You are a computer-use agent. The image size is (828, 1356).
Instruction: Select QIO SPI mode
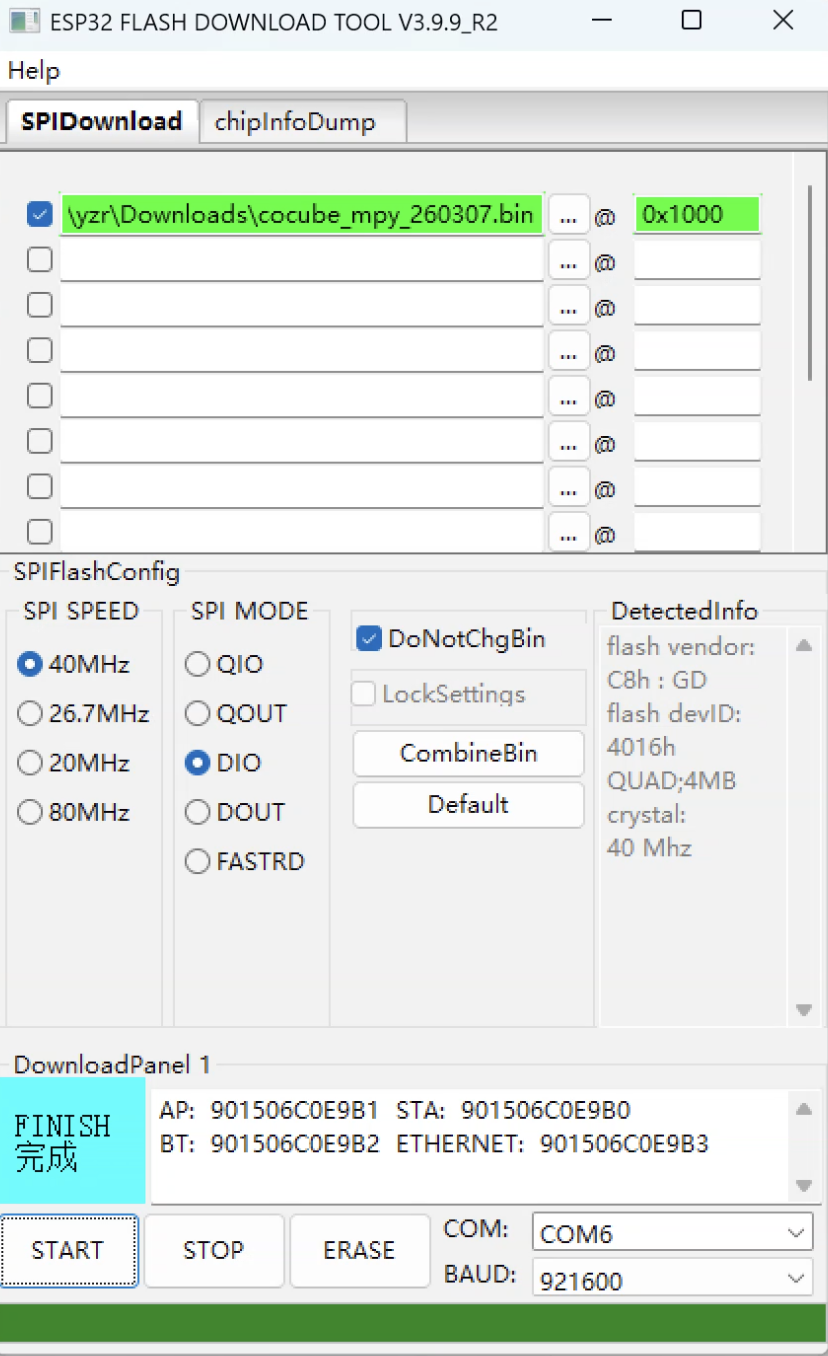198,664
